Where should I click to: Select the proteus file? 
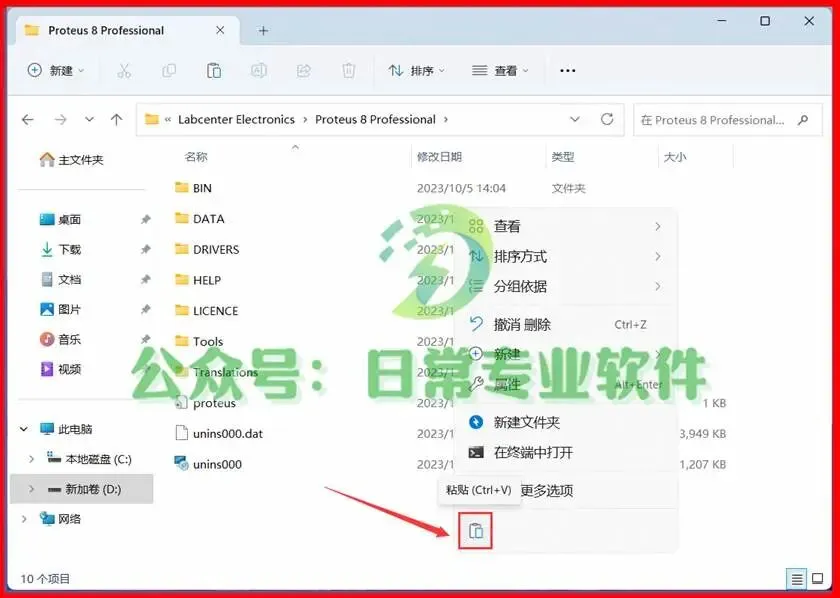coord(205,402)
